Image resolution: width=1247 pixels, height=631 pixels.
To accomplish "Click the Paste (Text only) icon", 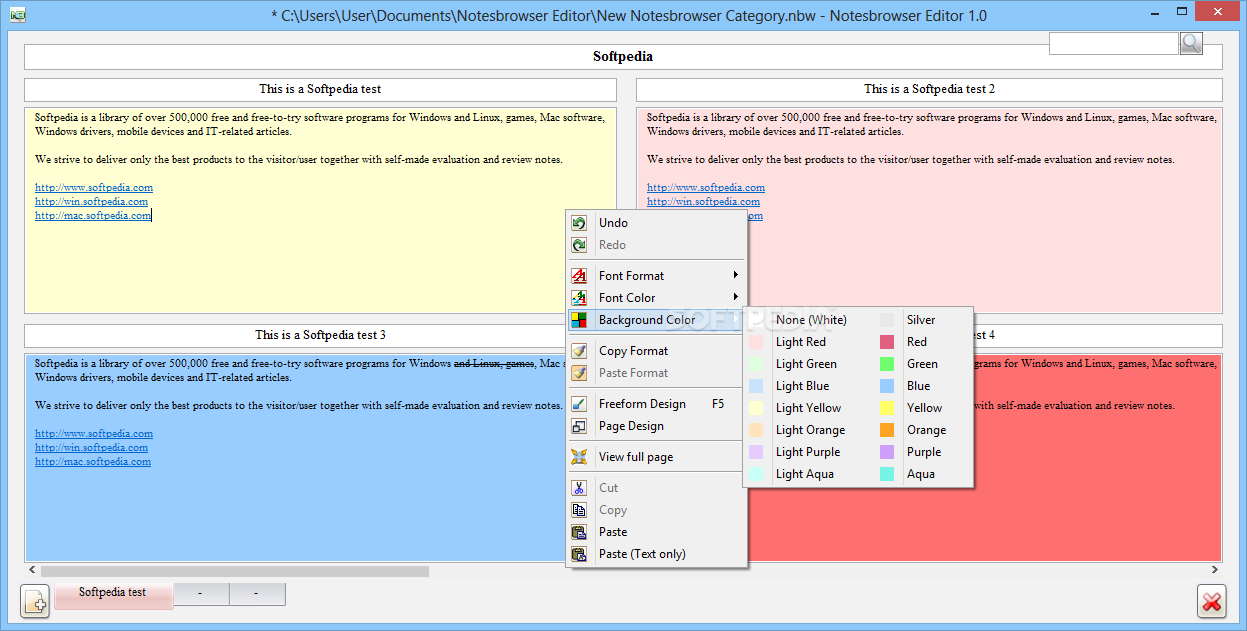I will 579,554.
